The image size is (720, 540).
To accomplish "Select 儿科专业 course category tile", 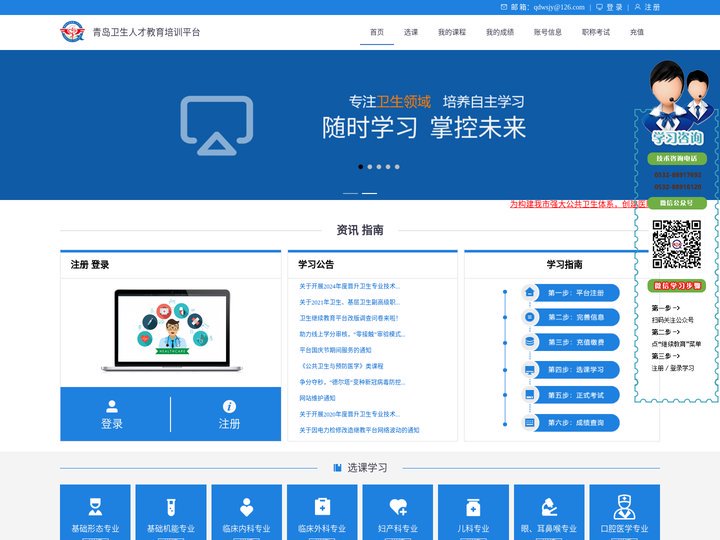I will [x=473, y=512].
